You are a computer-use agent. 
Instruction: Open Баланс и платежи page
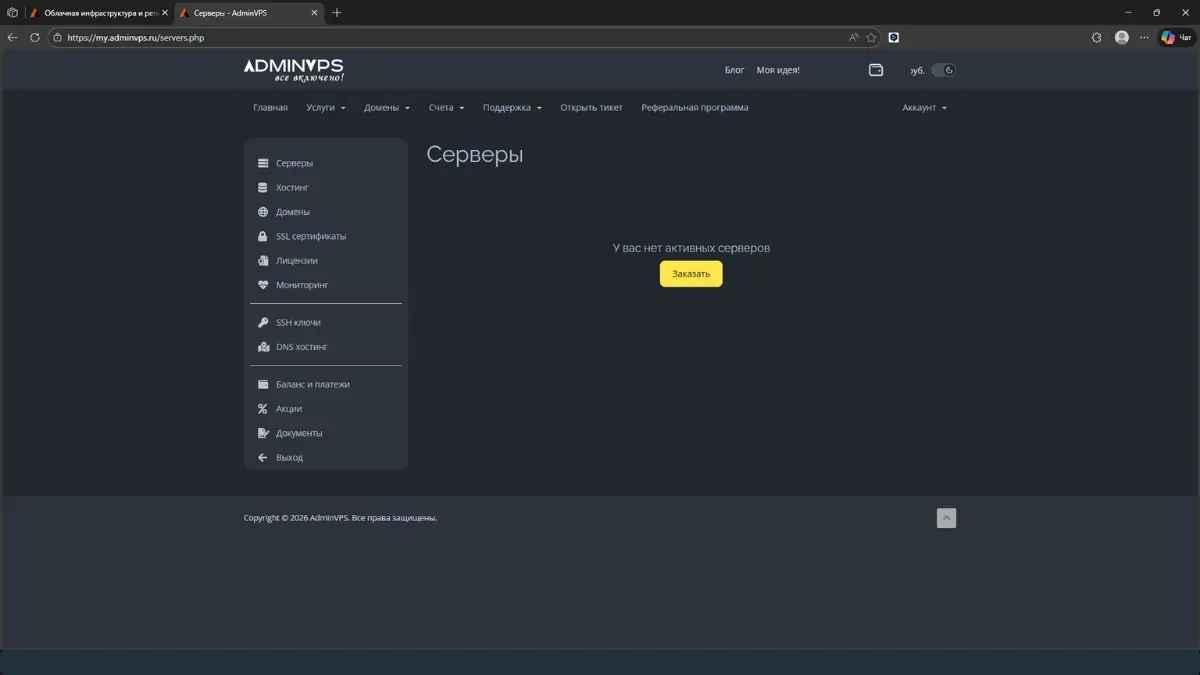312,384
